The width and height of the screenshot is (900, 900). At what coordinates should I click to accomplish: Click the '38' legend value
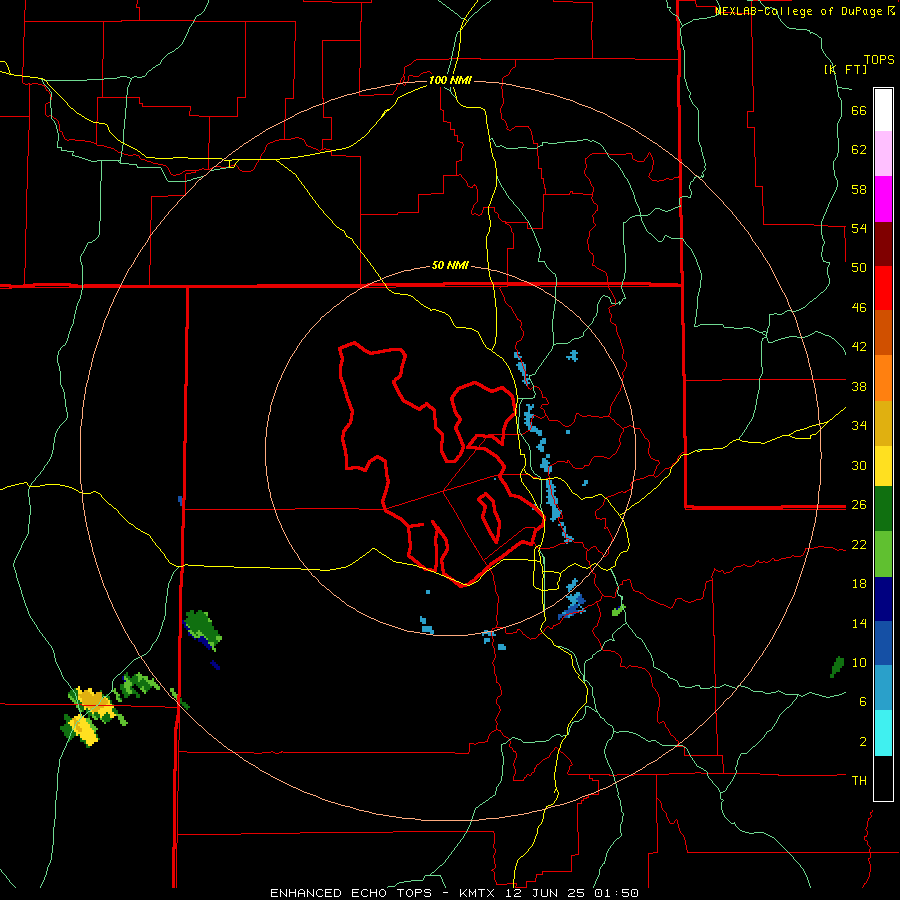[859, 386]
